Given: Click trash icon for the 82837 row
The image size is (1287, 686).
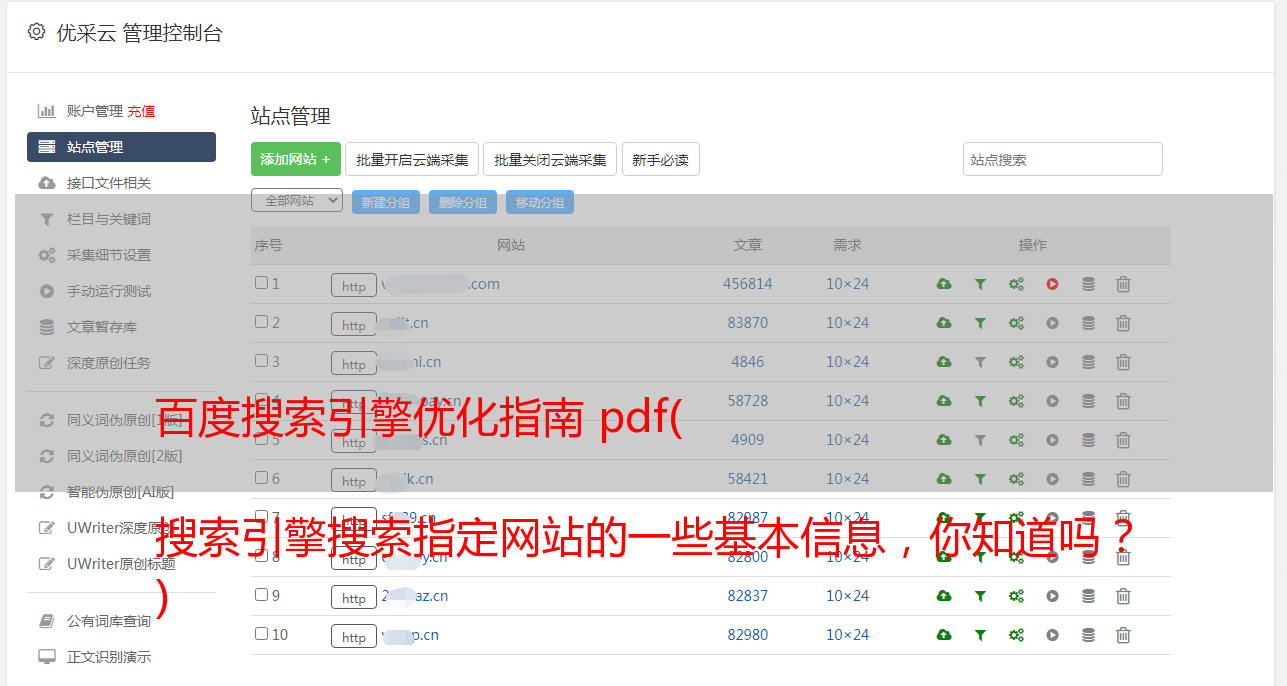Looking at the screenshot, I should pos(1123,596).
